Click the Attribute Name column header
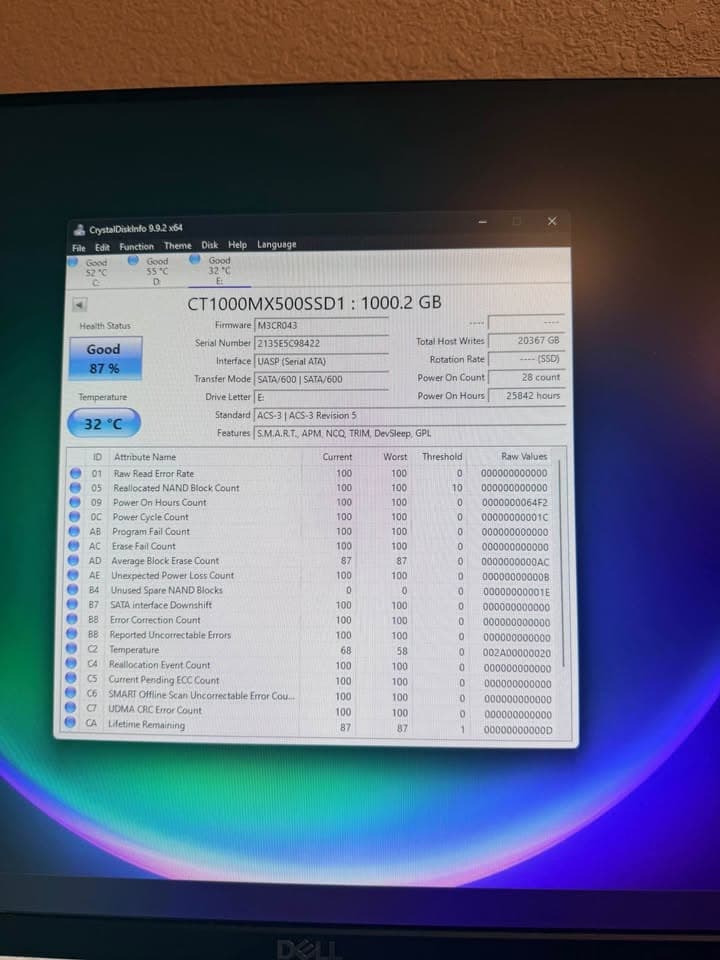 (x=145, y=457)
